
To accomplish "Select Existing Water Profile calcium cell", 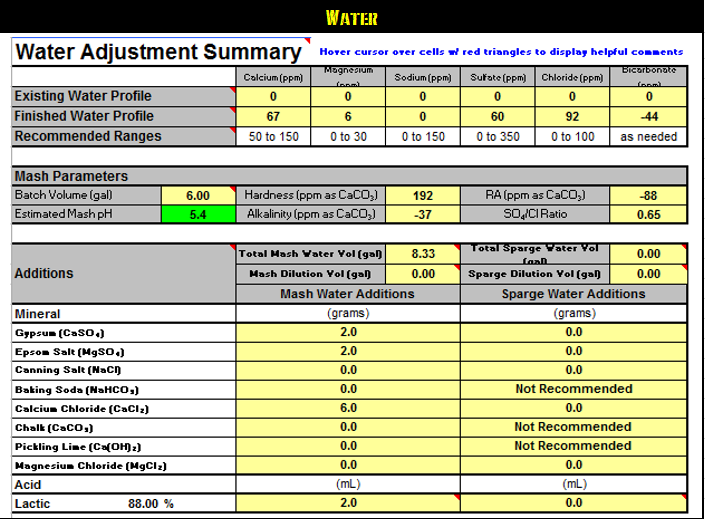I will (273, 97).
